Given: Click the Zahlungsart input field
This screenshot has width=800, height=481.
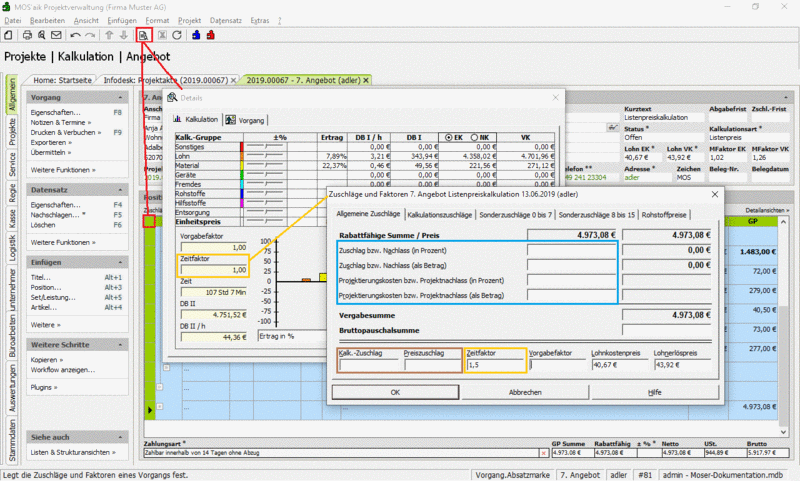Looking at the screenshot, I should [x=341, y=453].
